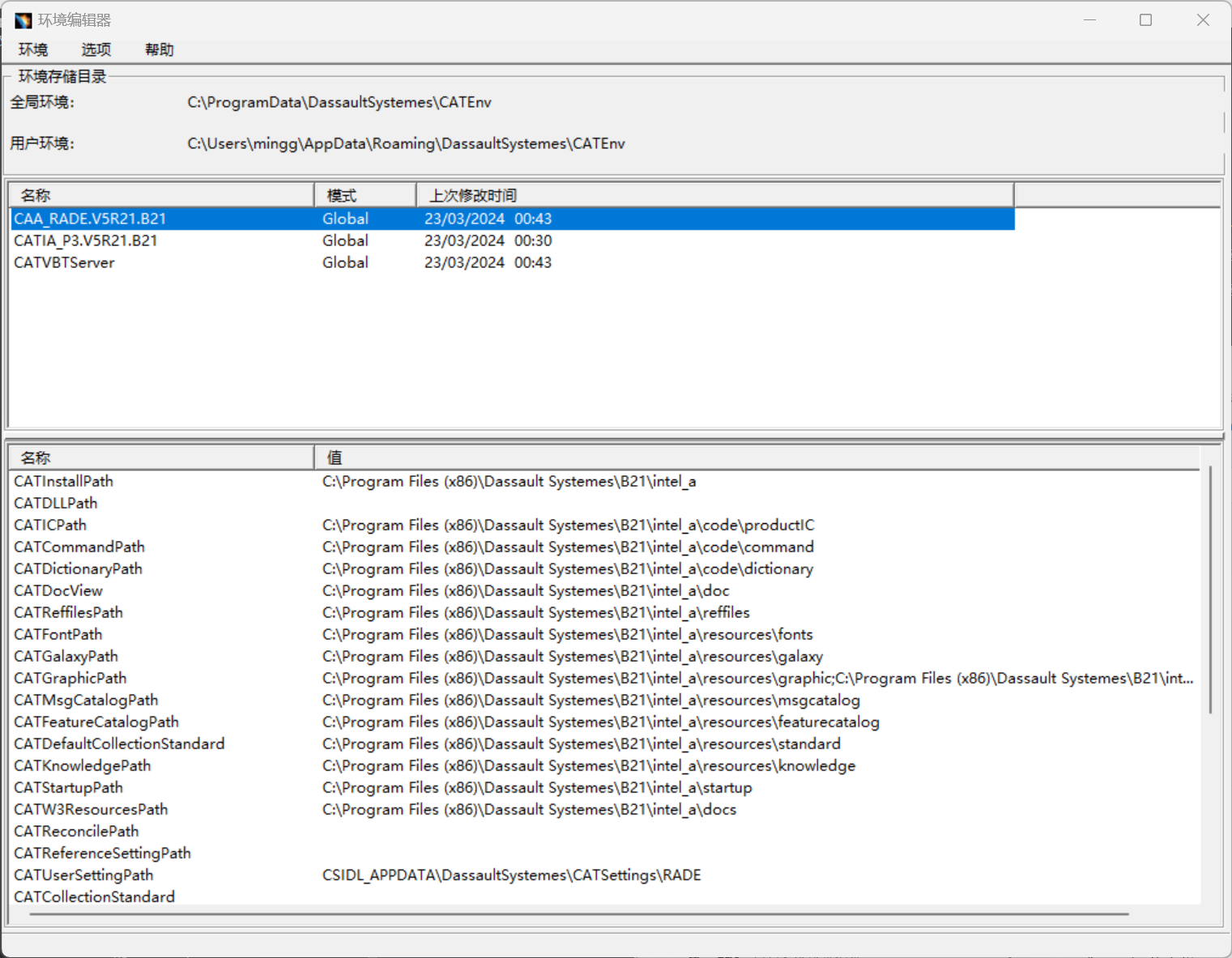Image resolution: width=1232 pixels, height=958 pixels.
Task: Select the CATW3ResourcesPath variable
Action: (91, 809)
